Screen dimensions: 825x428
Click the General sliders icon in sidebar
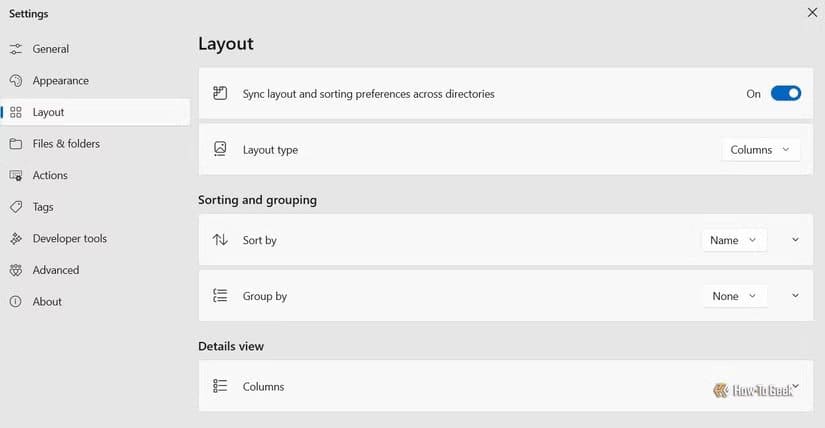(16, 49)
